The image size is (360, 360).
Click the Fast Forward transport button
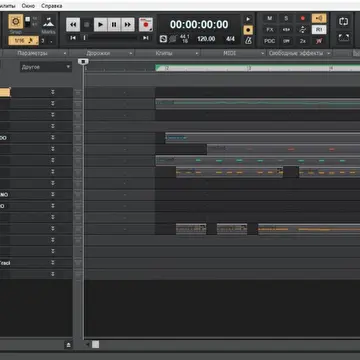[x=128, y=25]
